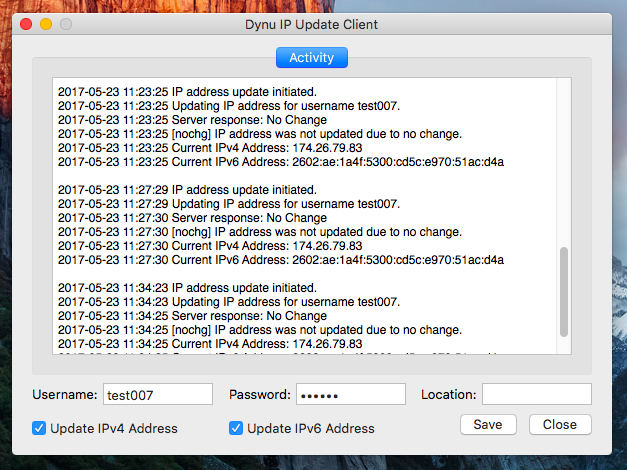Click the 'Username:' label
The height and width of the screenshot is (470, 627).
click(65, 395)
